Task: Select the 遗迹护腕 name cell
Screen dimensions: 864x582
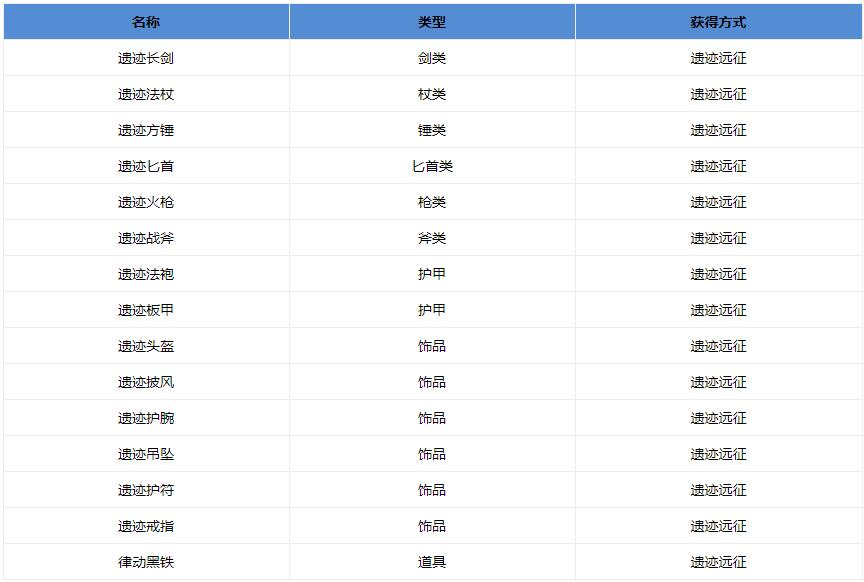Action: [146, 418]
